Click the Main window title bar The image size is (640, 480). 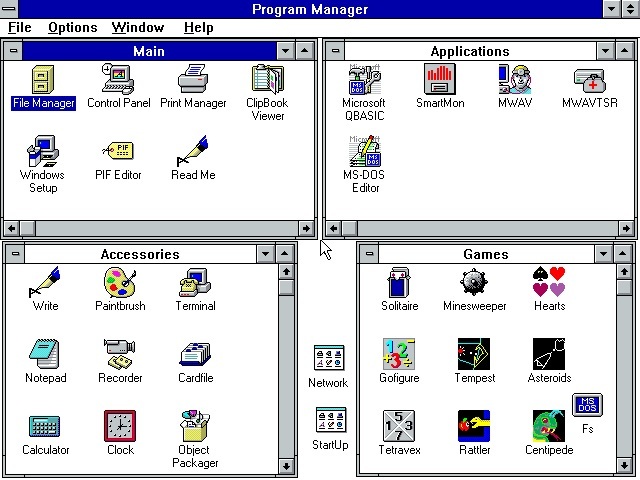tap(149, 51)
